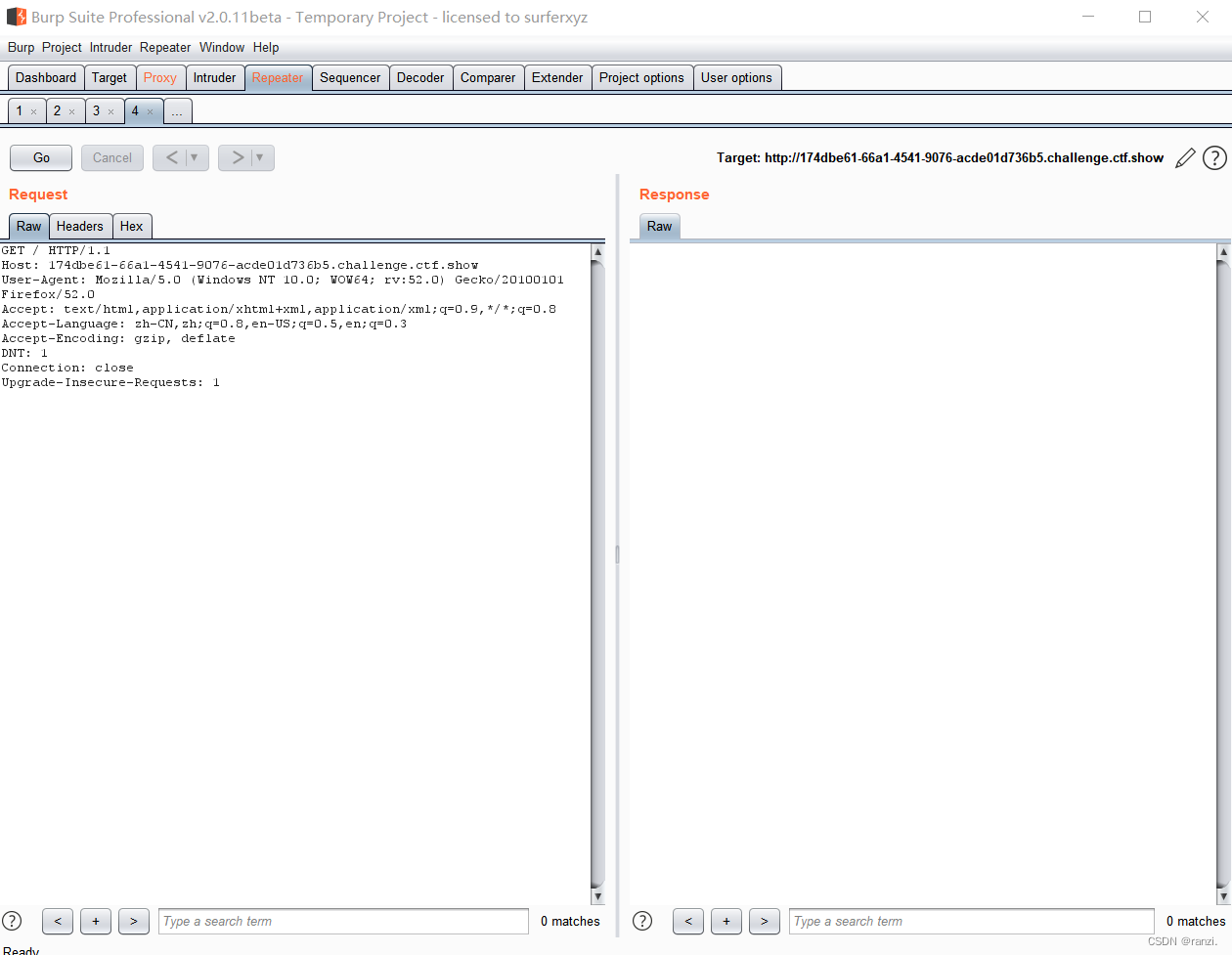Expand the forward history dropdown arrow
1232x955 pixels.
(x=260, y=157)
